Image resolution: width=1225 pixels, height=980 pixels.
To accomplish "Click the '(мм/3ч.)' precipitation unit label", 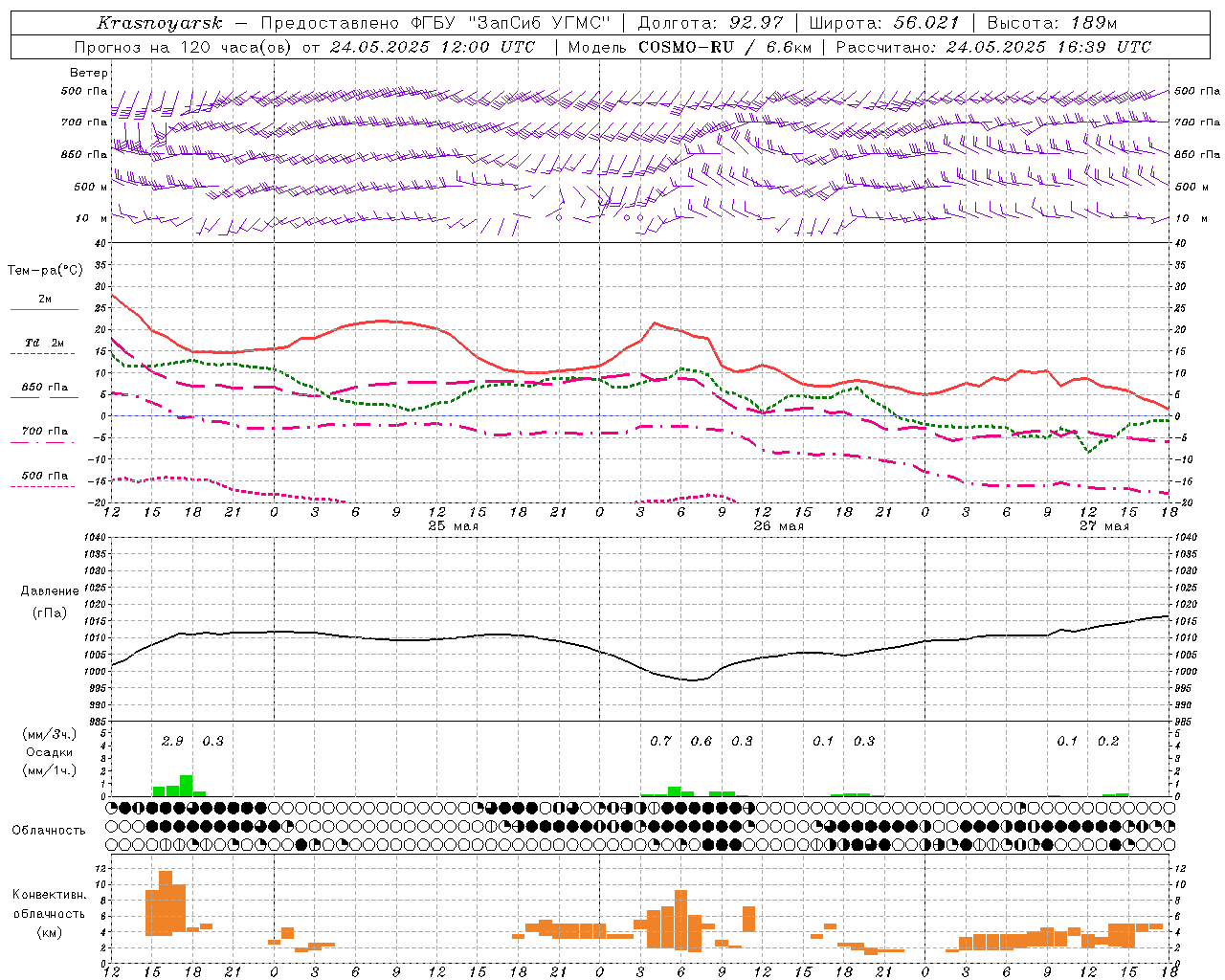I will coord(49,734).
